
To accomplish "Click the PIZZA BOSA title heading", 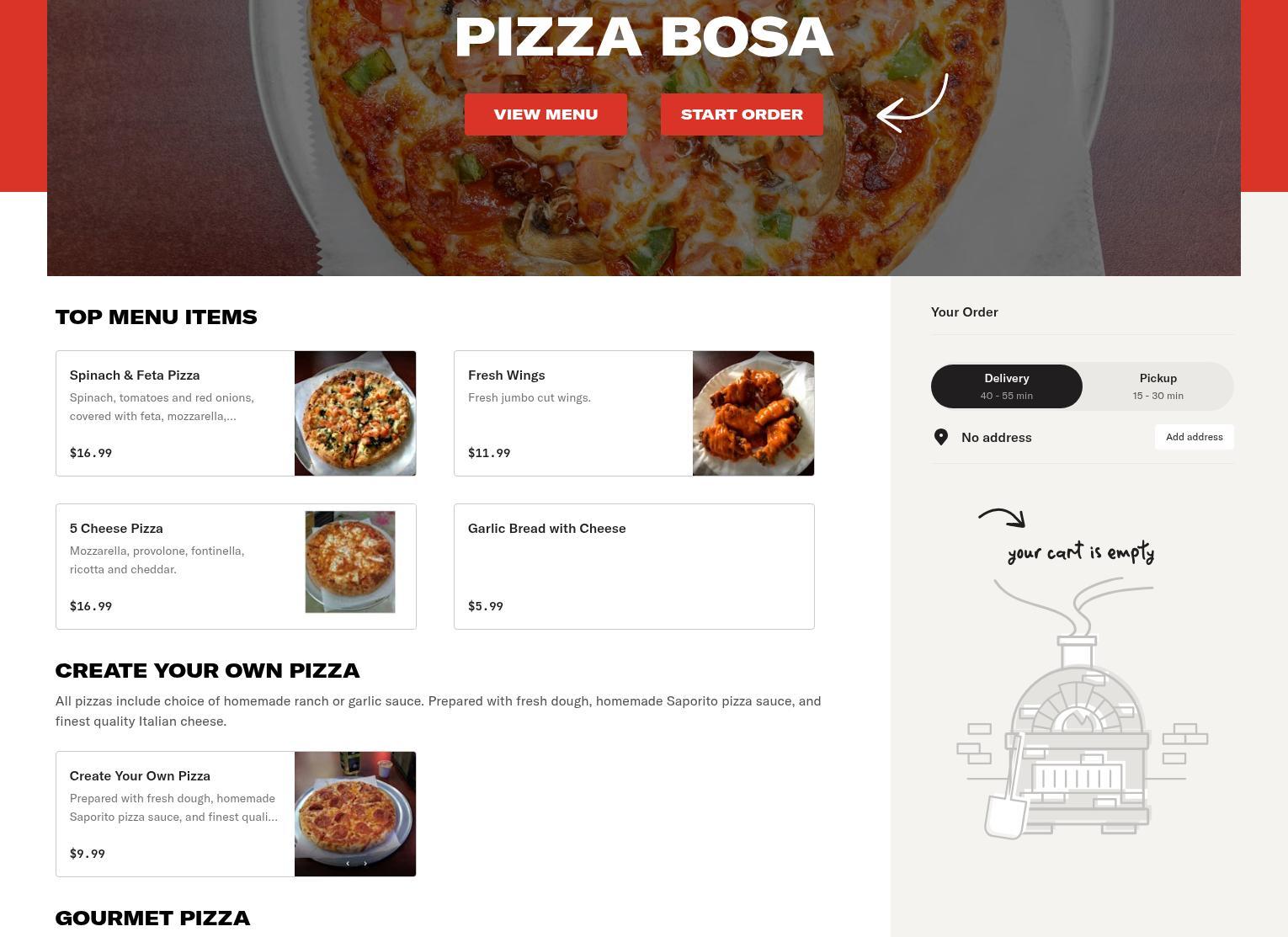I will click(644, 37).
